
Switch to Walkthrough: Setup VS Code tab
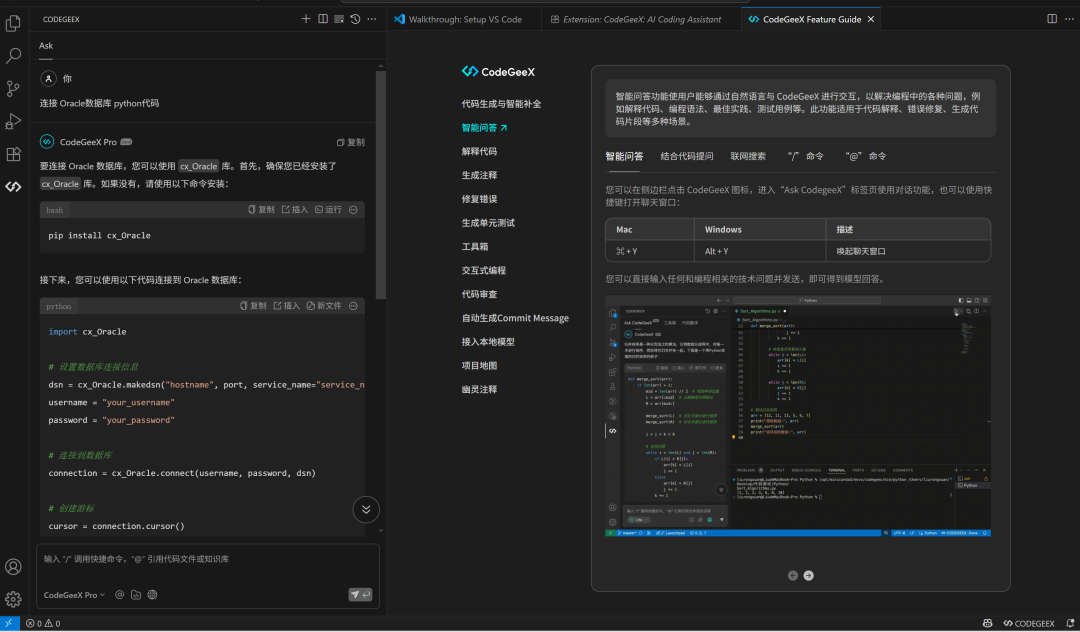465,19
